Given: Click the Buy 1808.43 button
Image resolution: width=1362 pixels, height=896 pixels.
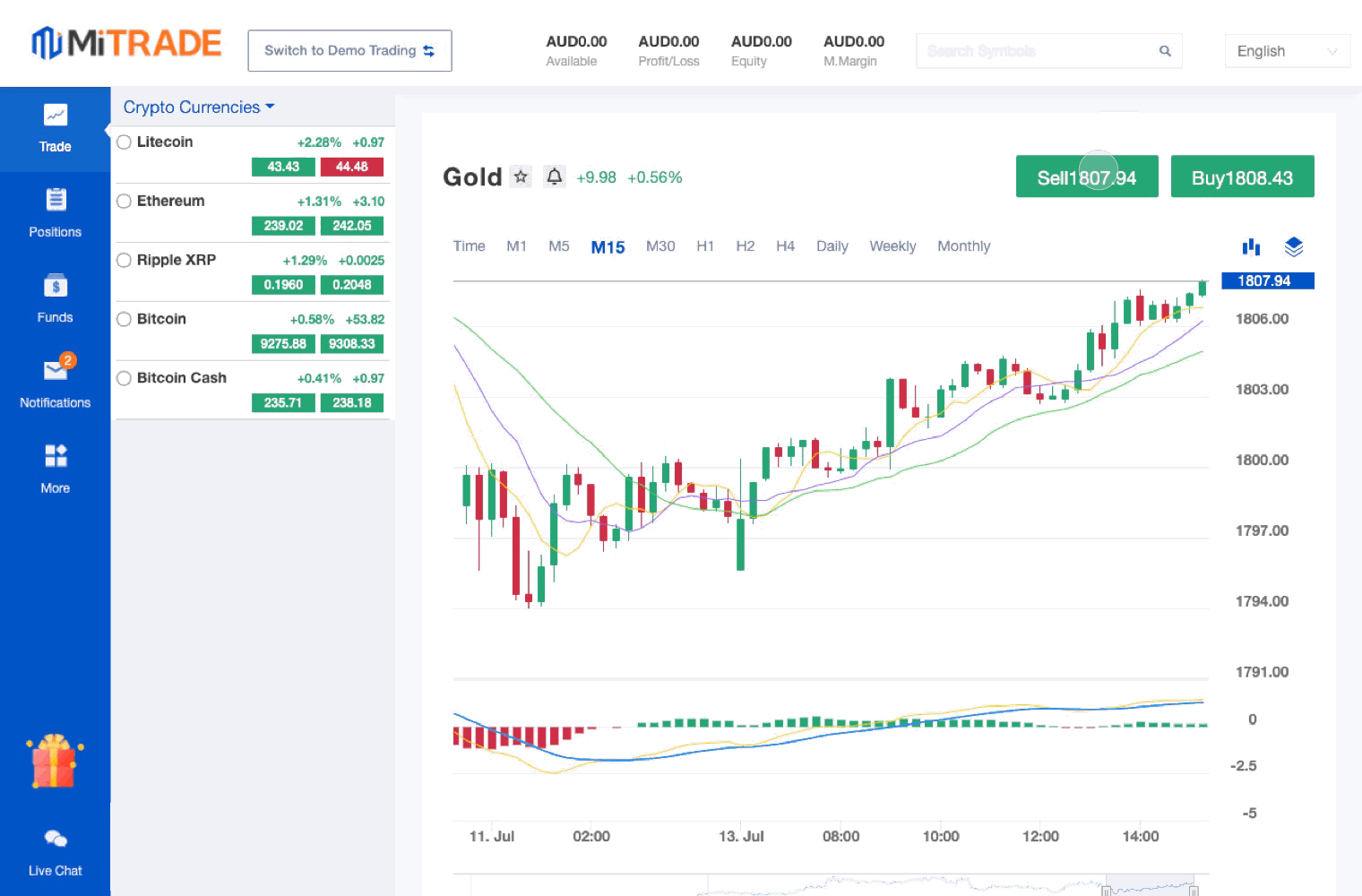Looking at the screenshot, I should click(x=1242, y=177).
